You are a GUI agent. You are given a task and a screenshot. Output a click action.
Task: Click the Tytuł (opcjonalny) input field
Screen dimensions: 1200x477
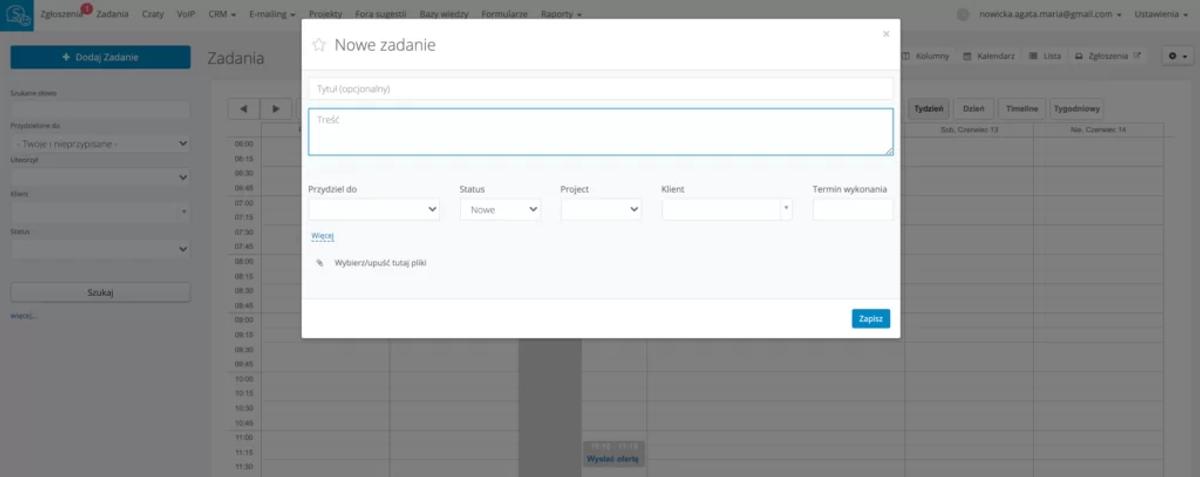[601, 89]
